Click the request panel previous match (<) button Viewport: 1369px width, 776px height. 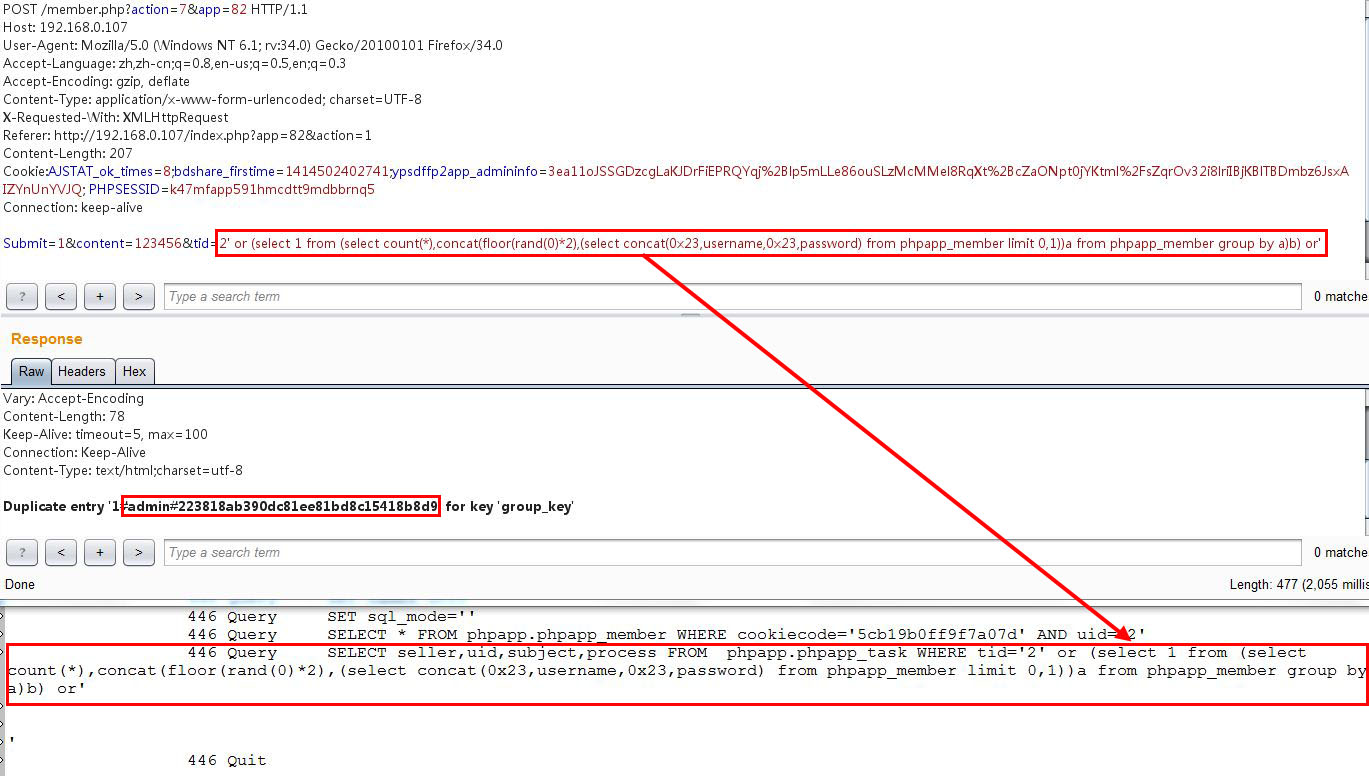(x=61, y=296)
